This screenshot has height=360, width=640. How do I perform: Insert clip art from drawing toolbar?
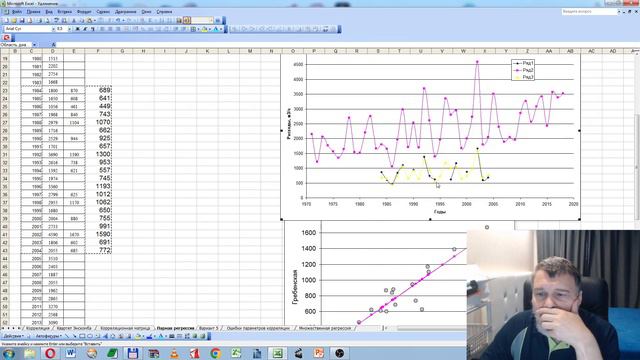point(120,336)
